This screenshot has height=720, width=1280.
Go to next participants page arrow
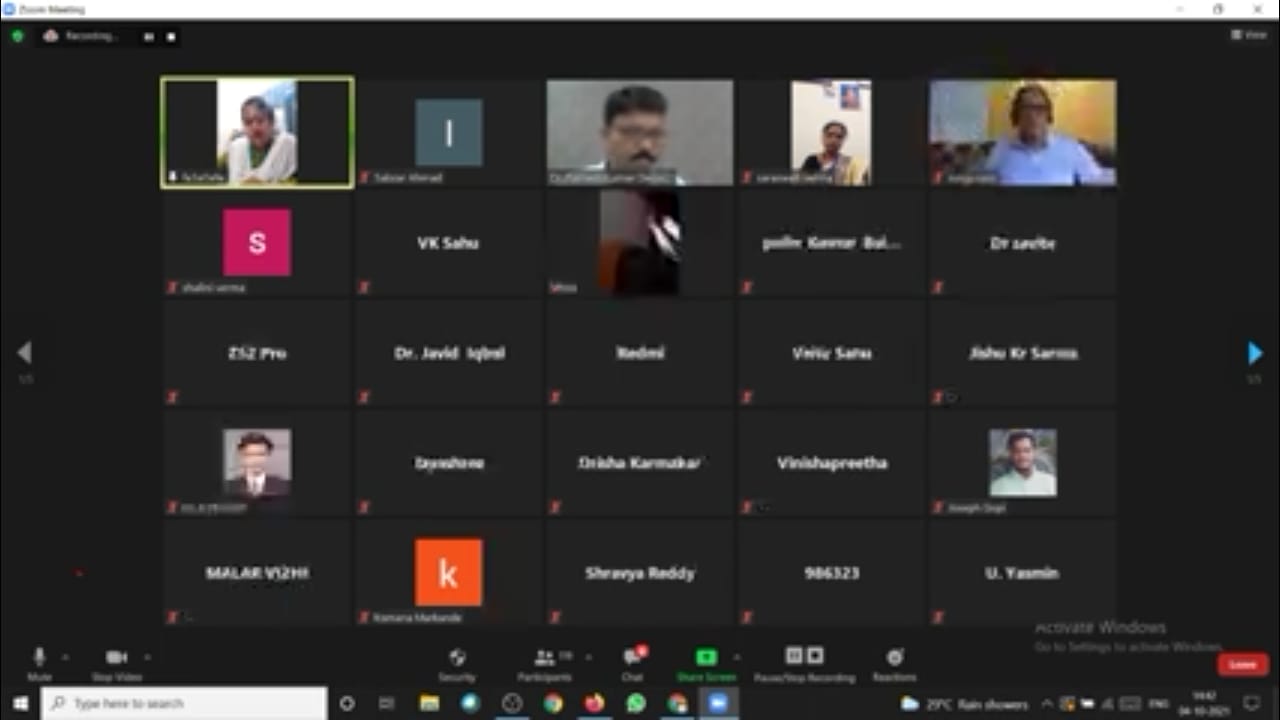[1255, 352]
